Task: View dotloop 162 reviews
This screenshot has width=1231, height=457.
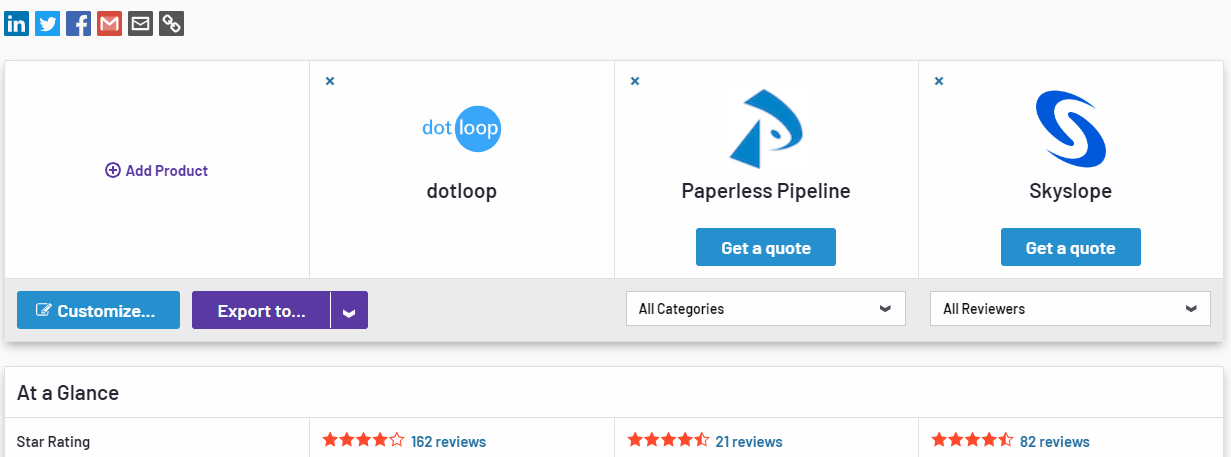Action: pyautogui.click(x=448, y=441)
